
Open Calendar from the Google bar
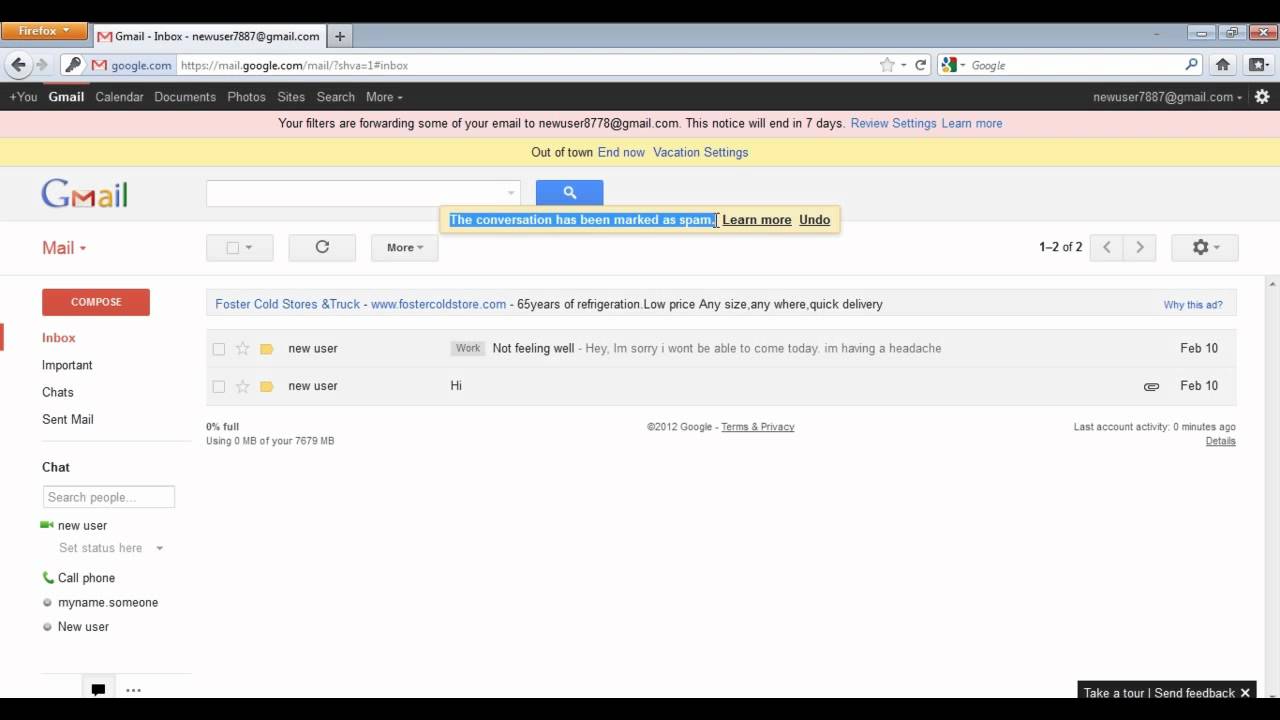tap(119, 97)
